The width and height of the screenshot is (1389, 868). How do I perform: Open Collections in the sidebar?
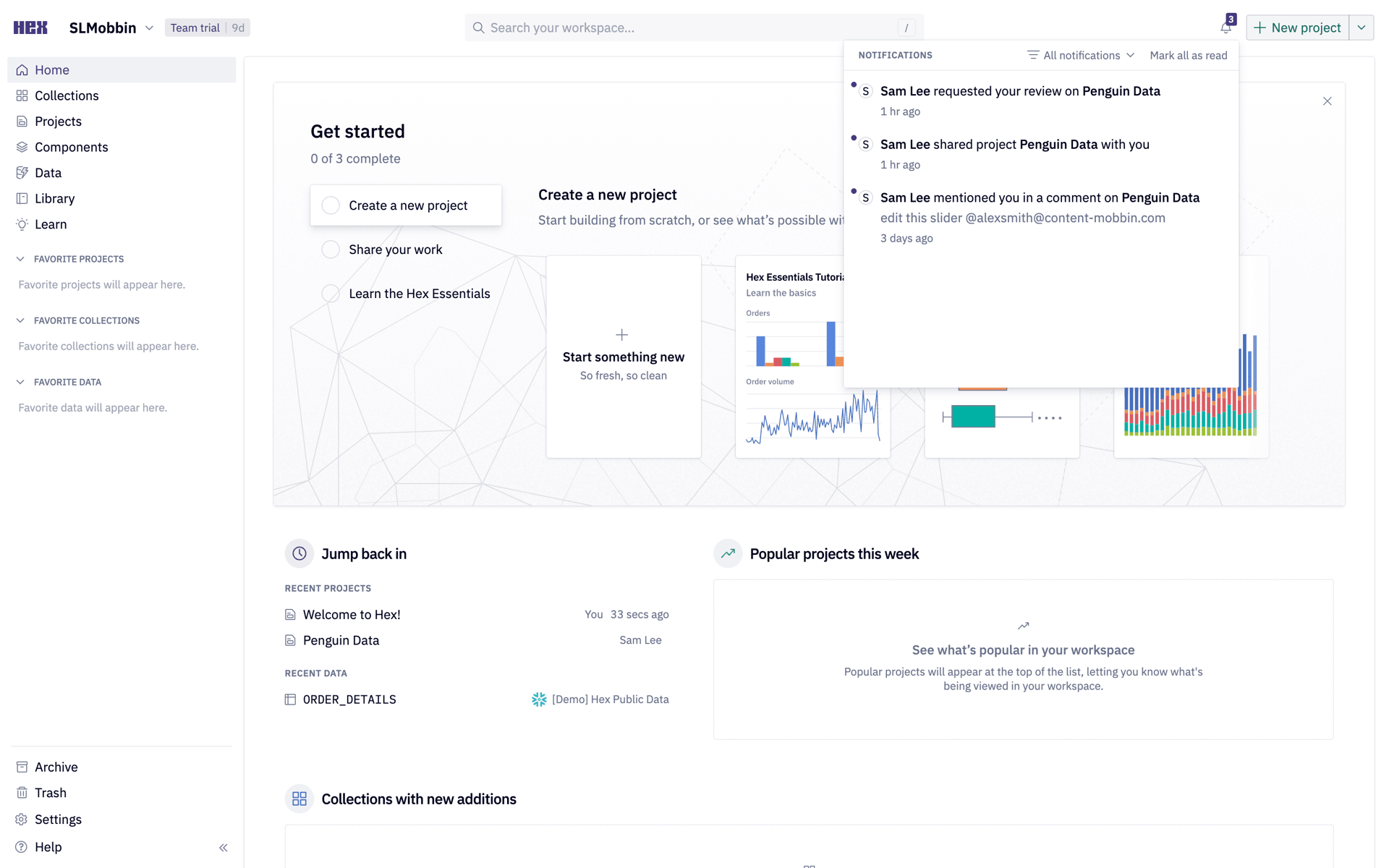coord(122,95)
